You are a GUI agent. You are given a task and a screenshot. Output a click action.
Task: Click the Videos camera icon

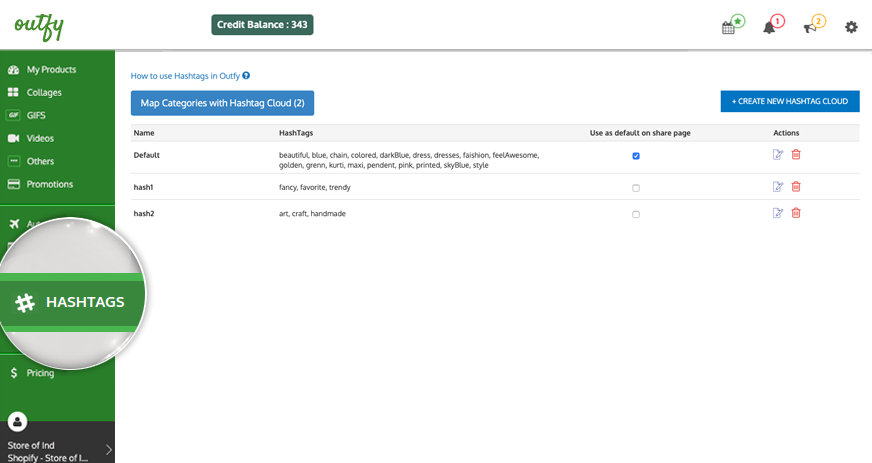13,138
